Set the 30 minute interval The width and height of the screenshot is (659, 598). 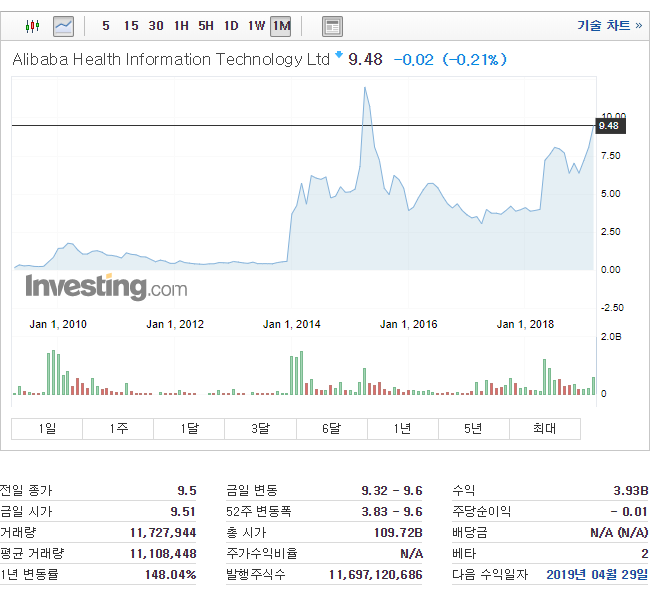156,26
